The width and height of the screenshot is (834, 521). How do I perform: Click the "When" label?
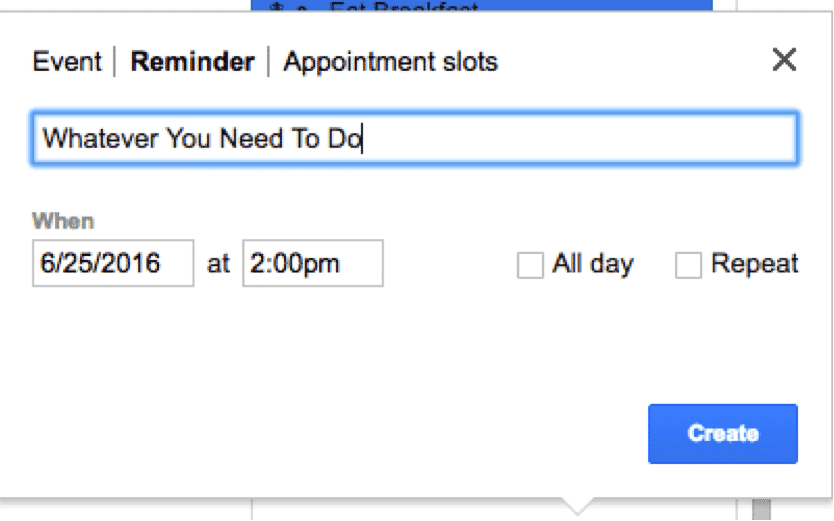click(x=63, y=221)
